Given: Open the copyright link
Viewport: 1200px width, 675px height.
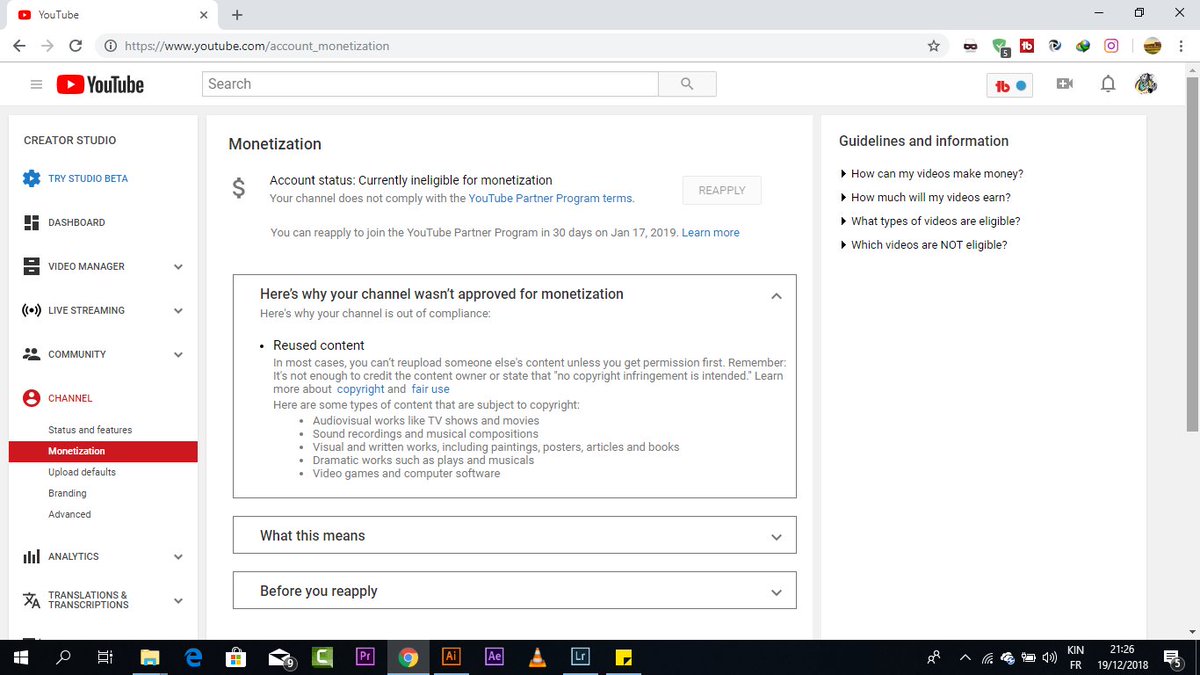Looking at the screenshot, I should [x=360, y=389].
